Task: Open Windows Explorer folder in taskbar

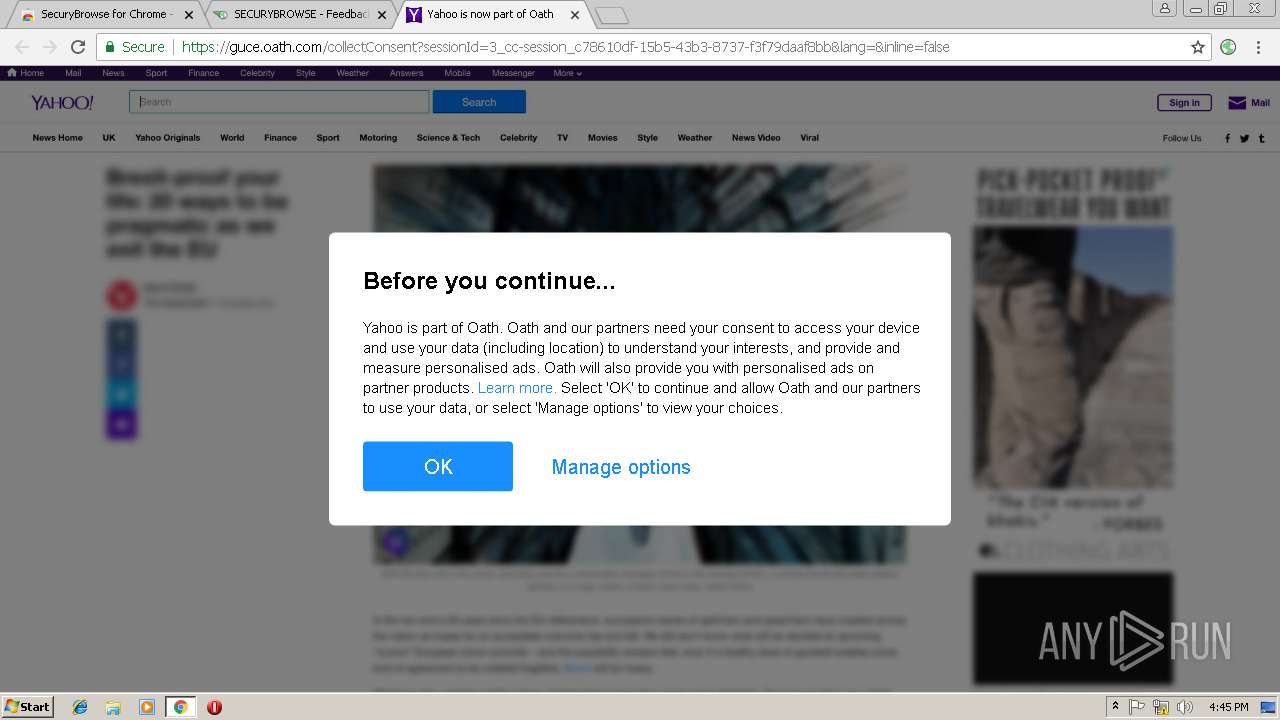Action: [x=113, y=707]
